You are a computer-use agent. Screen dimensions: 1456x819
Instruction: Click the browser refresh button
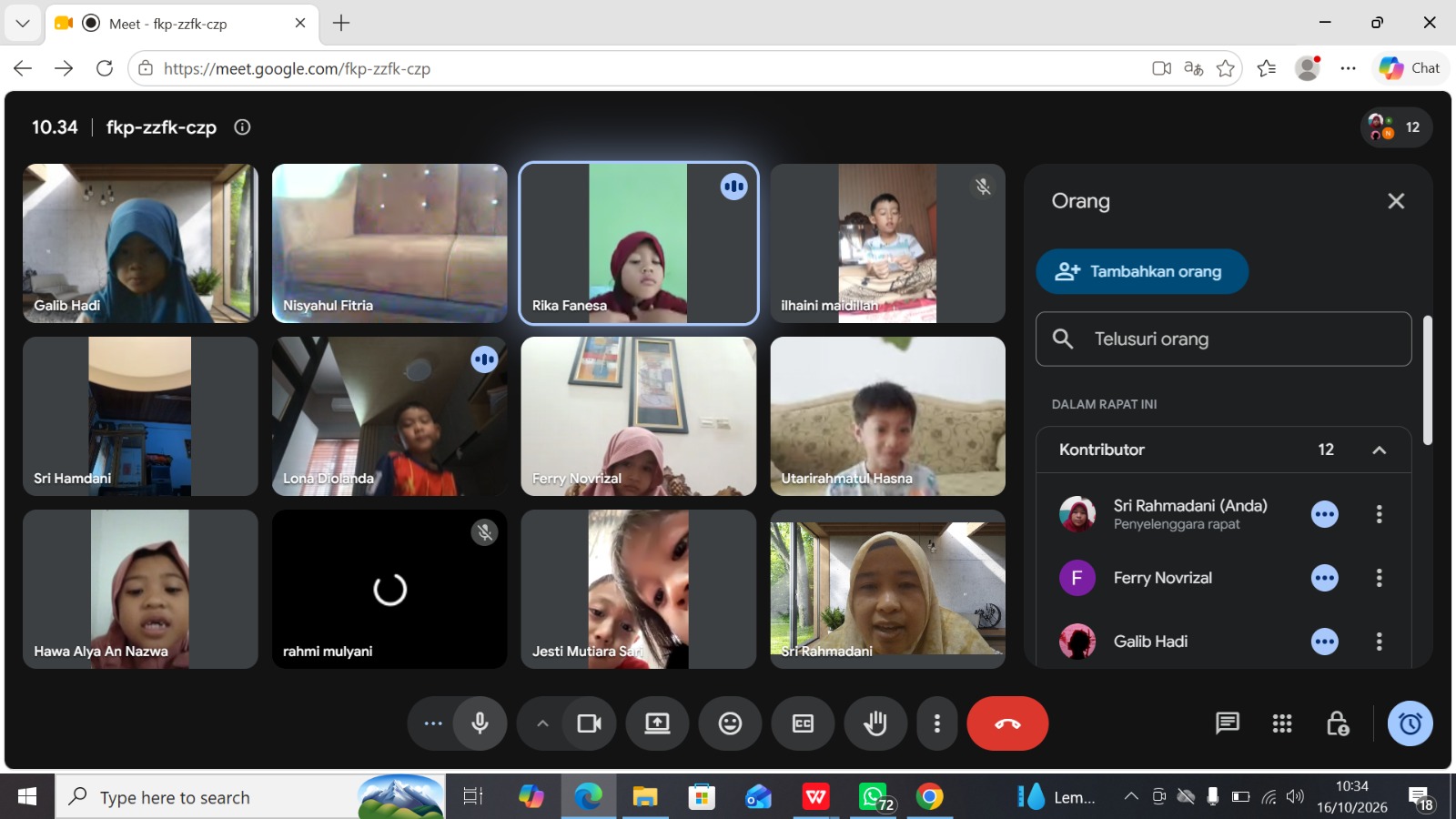coord(105,68)
